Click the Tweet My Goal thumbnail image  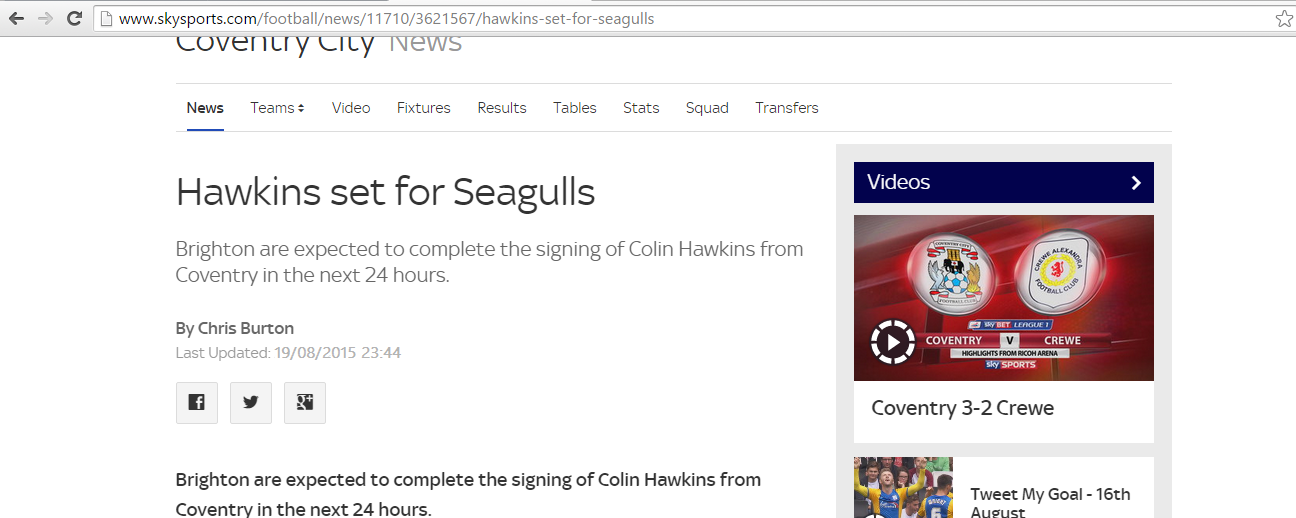click(x=903, y=488)
